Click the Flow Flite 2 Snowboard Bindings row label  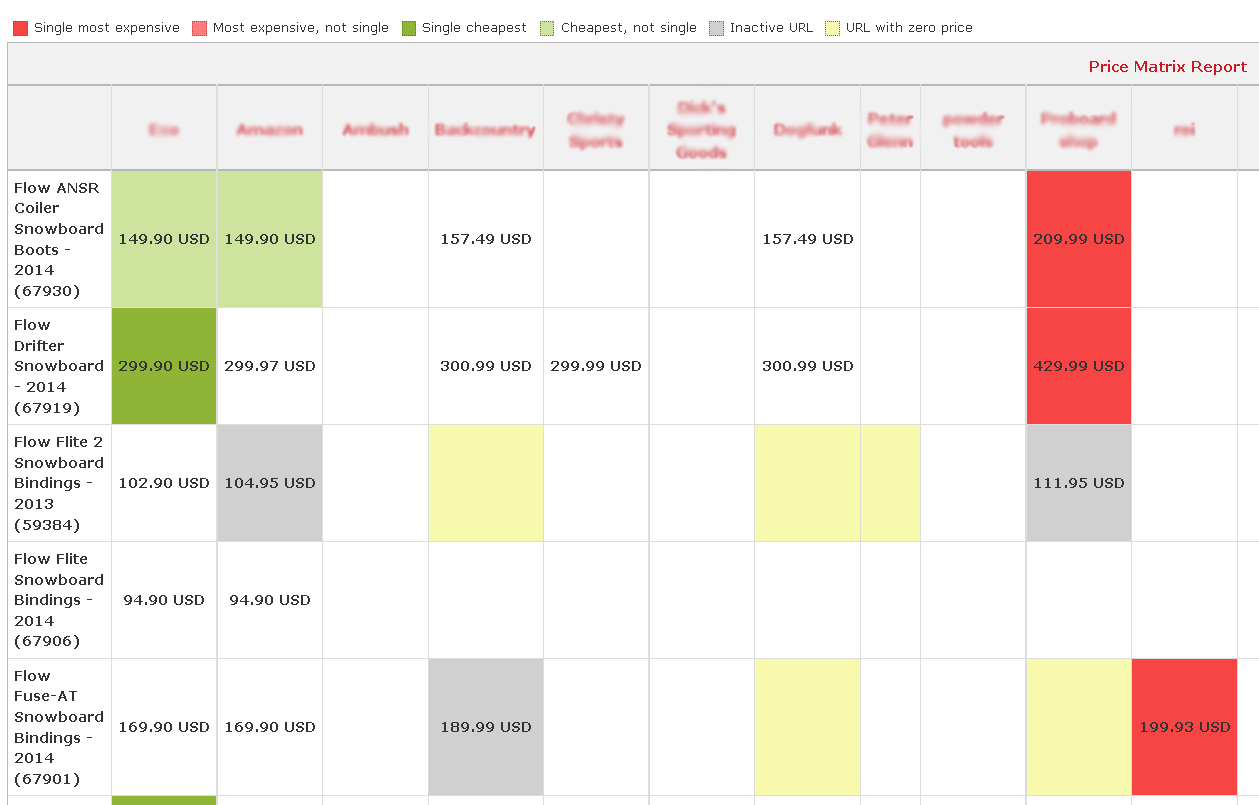point(59,483)
